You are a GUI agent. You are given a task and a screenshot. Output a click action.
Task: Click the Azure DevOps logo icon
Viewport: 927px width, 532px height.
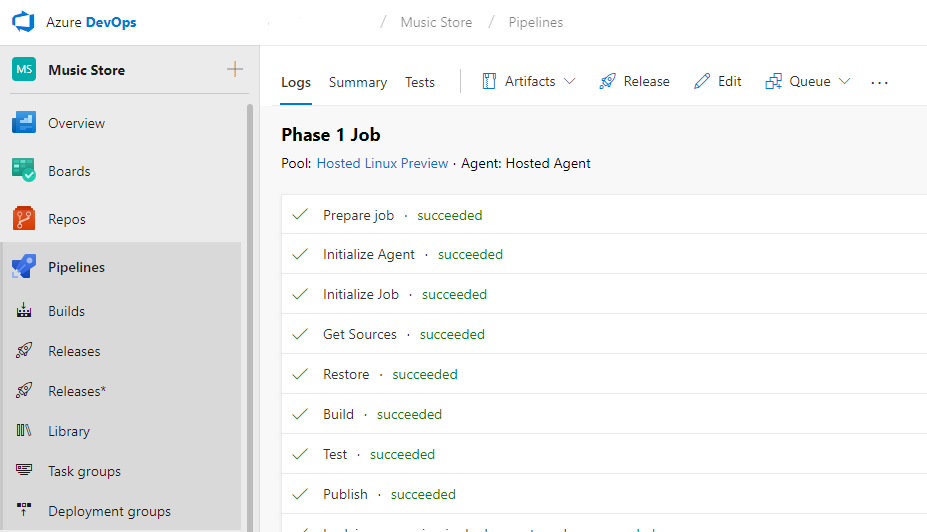(x=23, y=22)
